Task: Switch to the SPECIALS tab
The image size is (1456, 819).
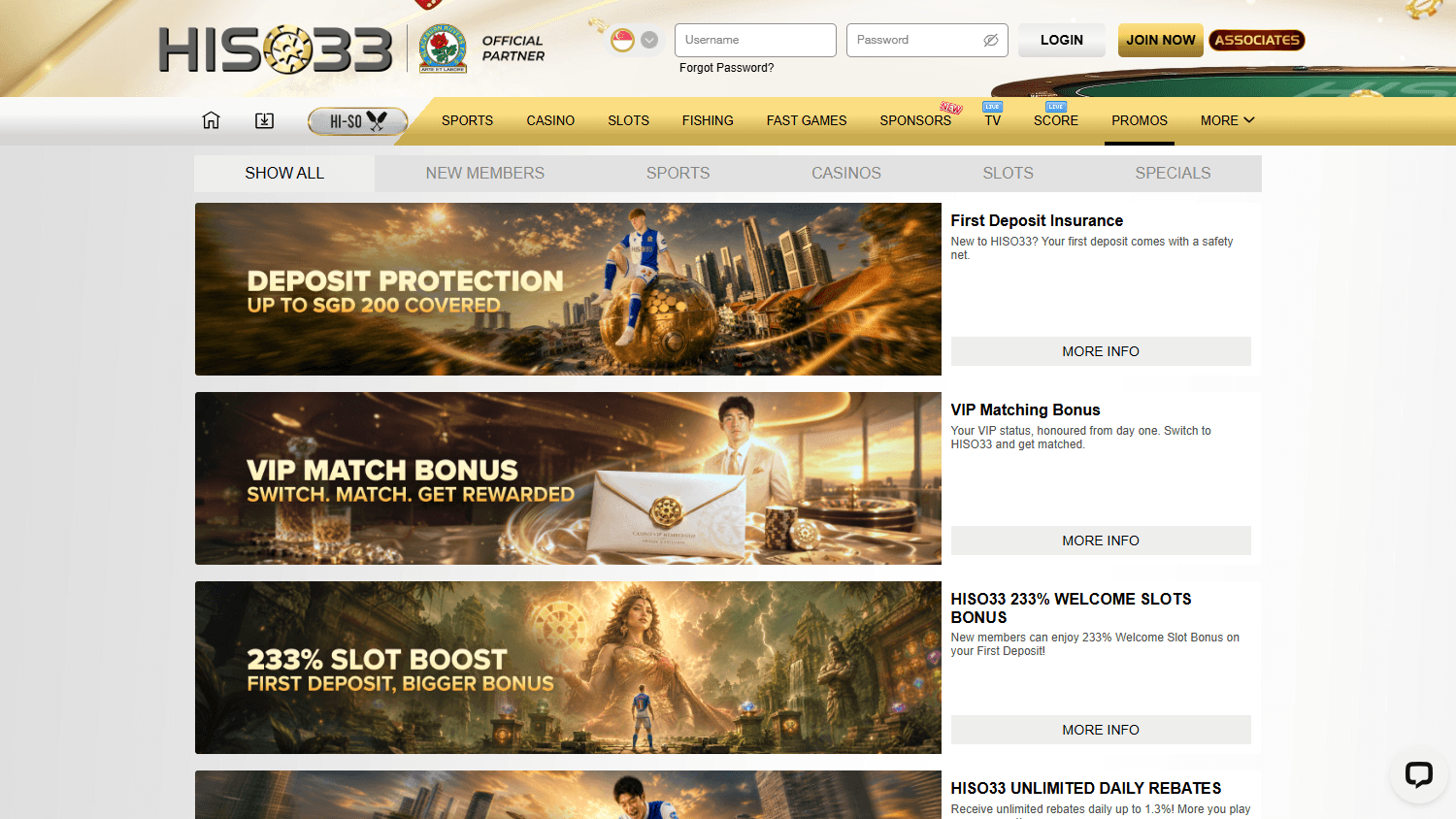Action: [1173, 174]
